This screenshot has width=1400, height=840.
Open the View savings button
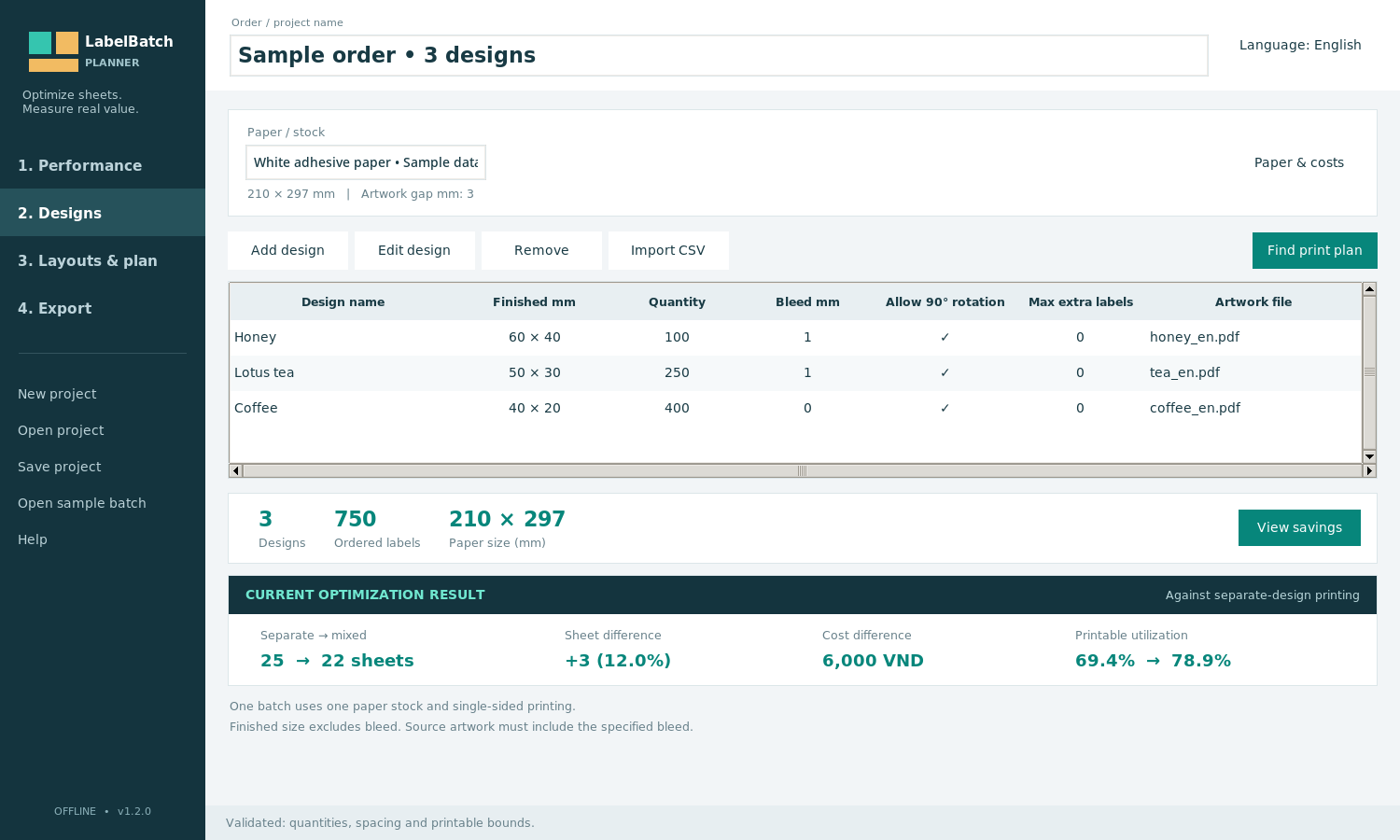coord(1299,527)
